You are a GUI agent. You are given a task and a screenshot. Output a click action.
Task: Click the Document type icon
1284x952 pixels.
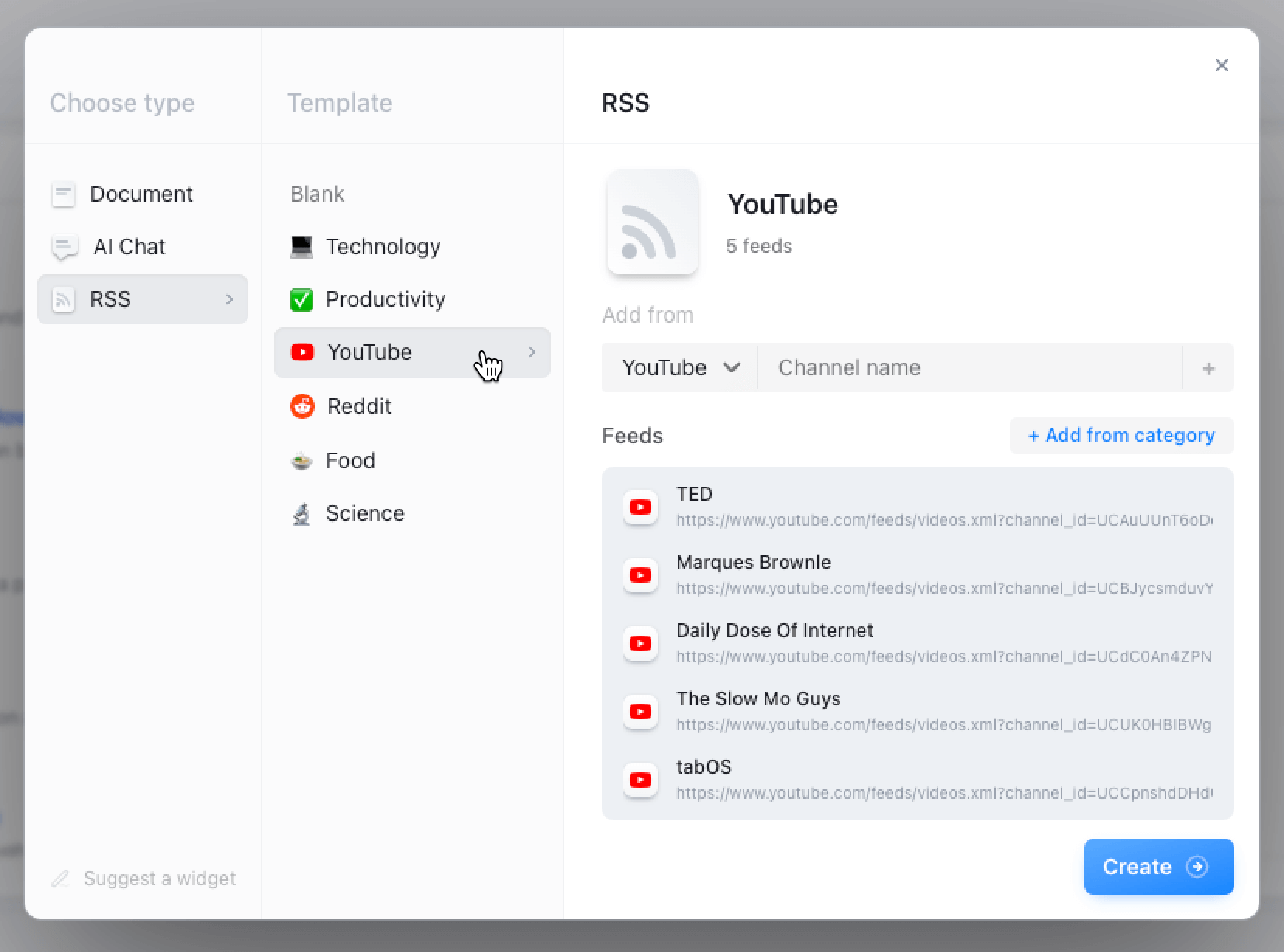tap(64, 194)
